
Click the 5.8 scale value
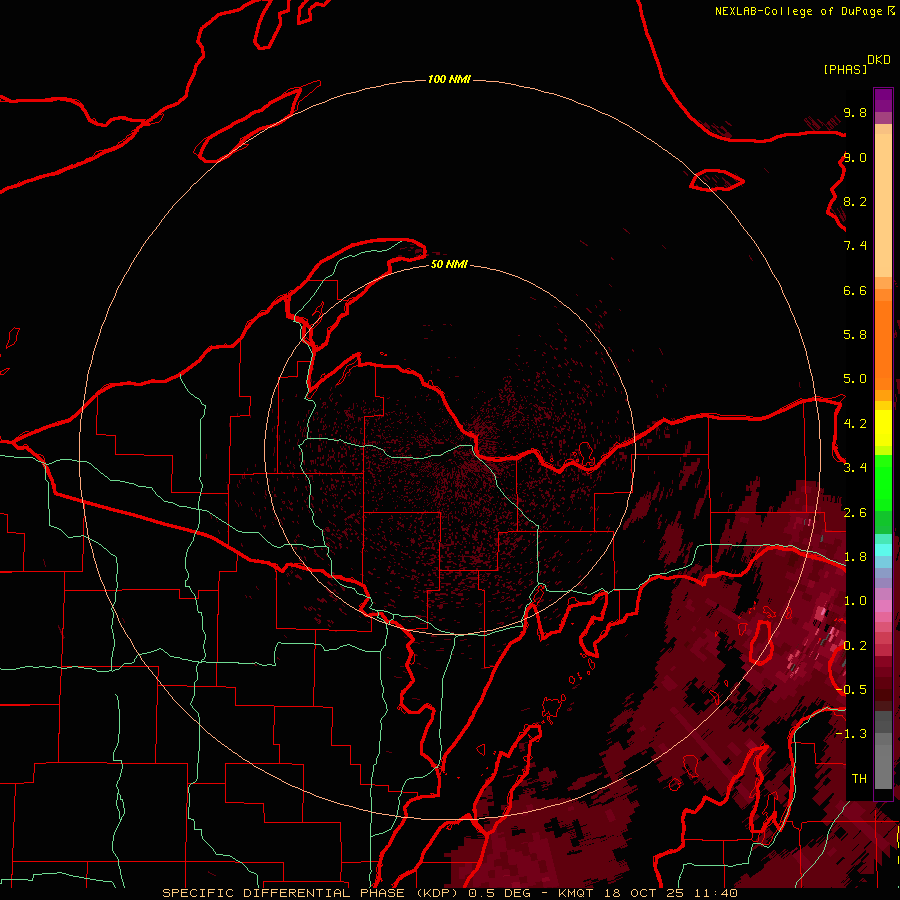pos(855,335)
